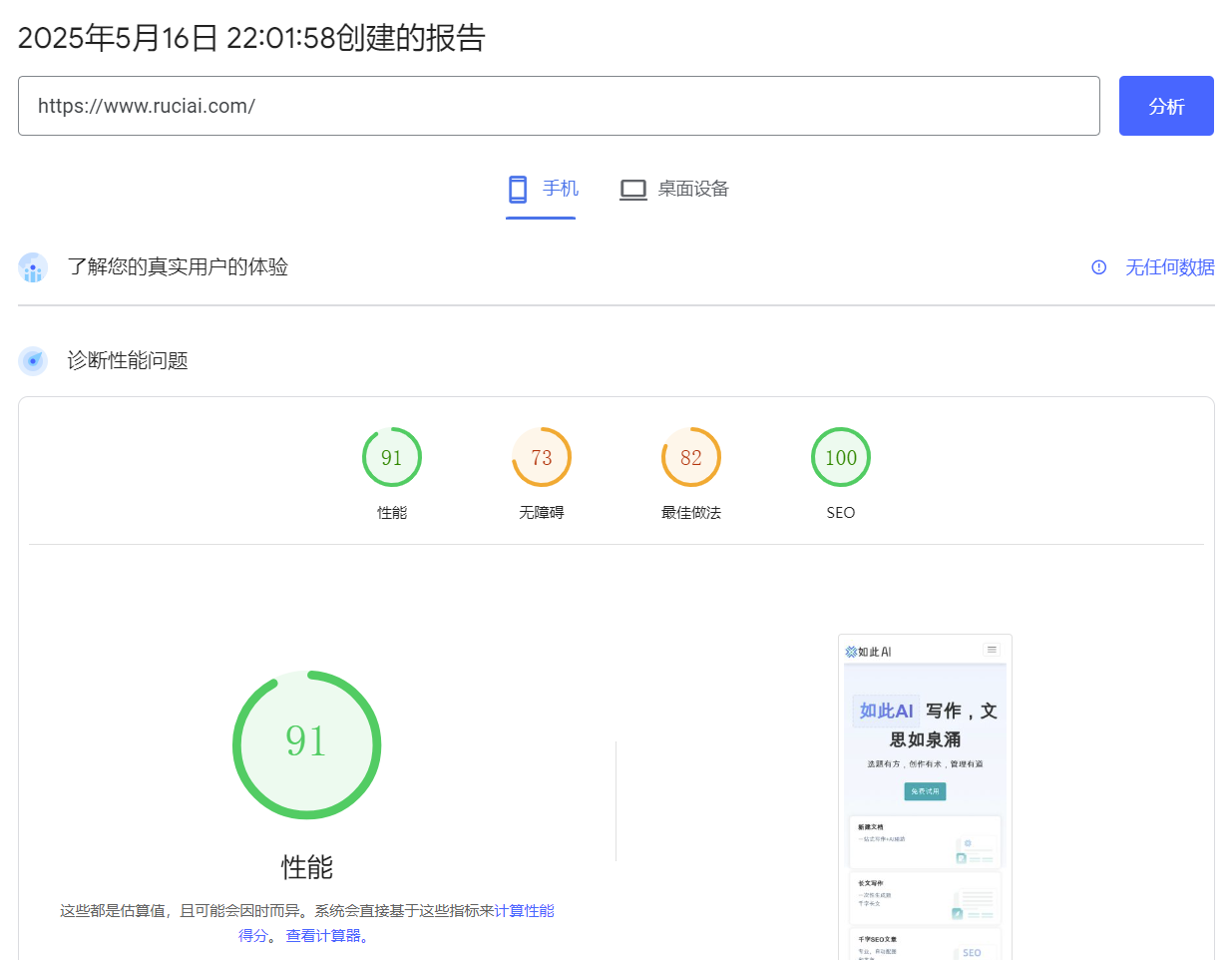1232x960 pixels.
Task: Click the desktop laptop icon
Action: coord(633,190)
